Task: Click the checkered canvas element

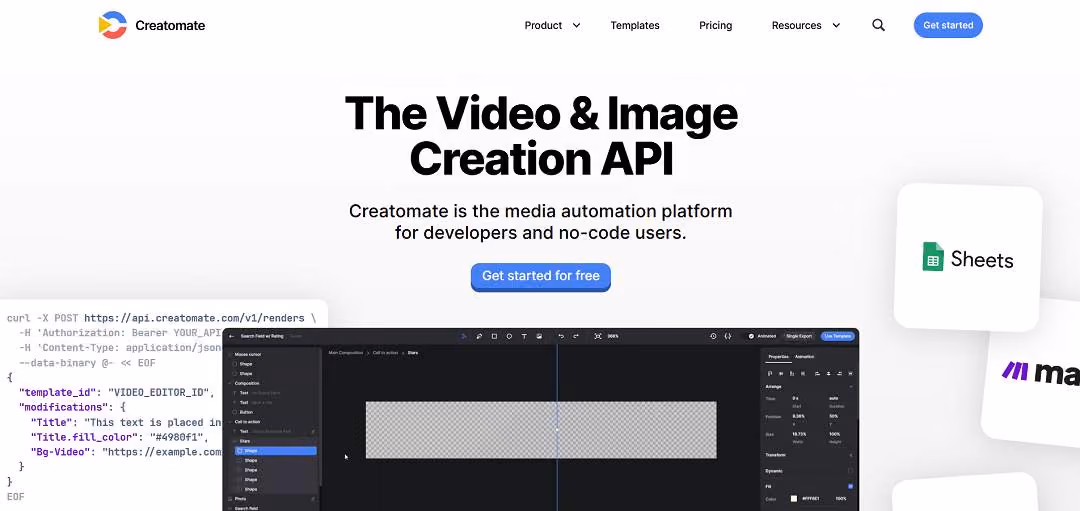Action: [x=541, y=430]
